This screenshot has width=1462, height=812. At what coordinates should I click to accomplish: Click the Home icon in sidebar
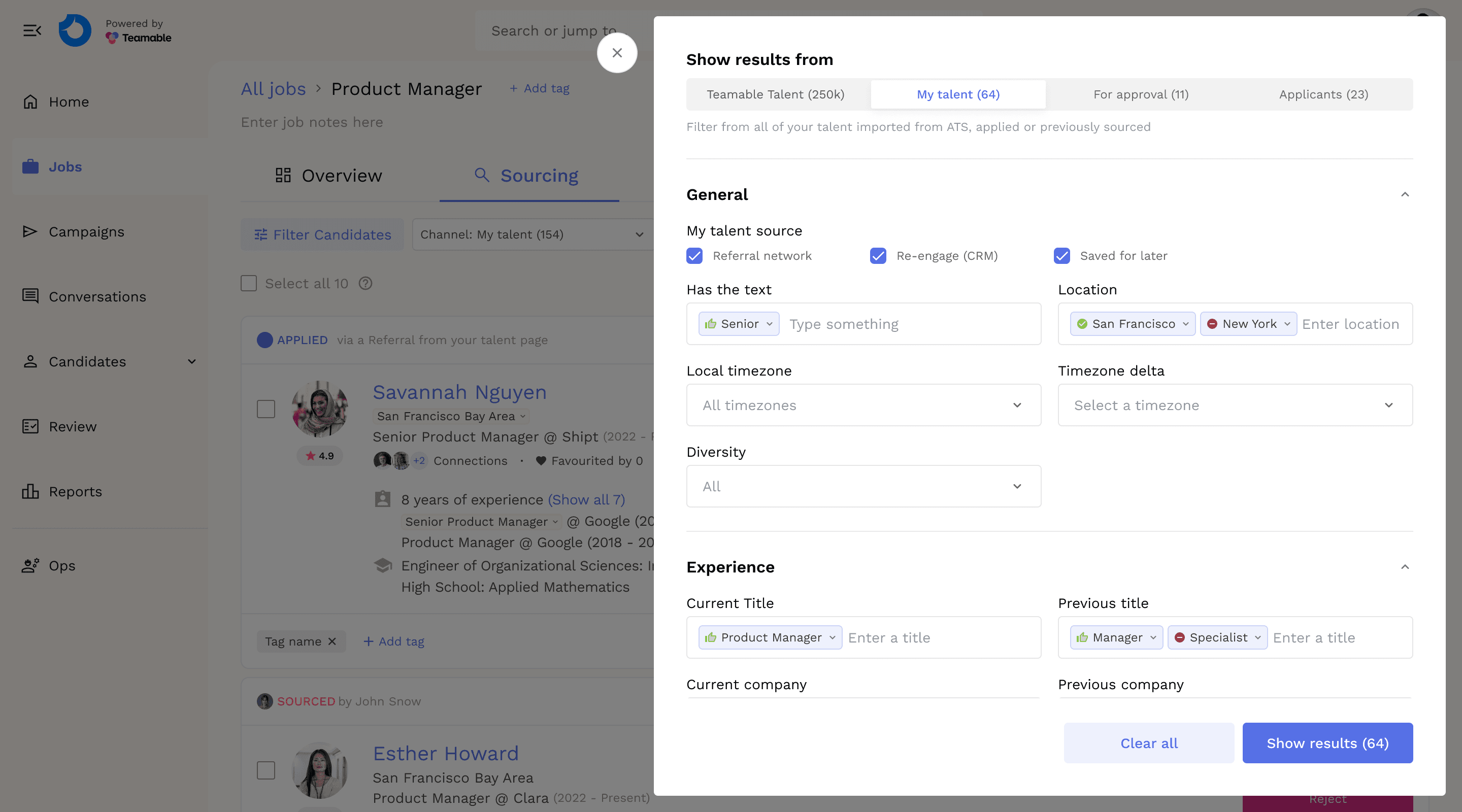30,101
